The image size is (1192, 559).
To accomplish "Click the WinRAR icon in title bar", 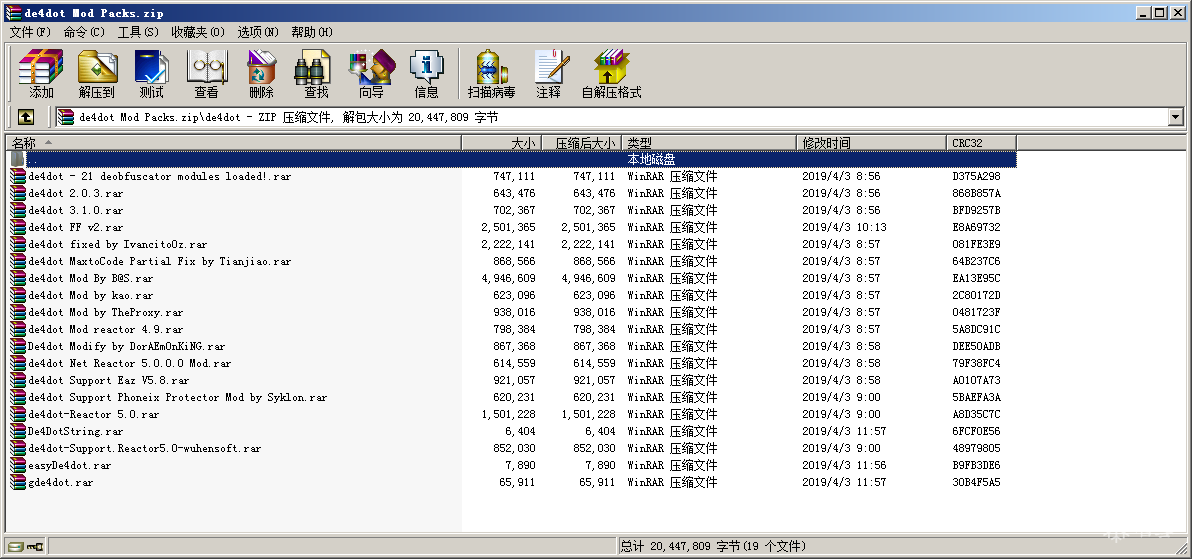I will coord(12,12).
